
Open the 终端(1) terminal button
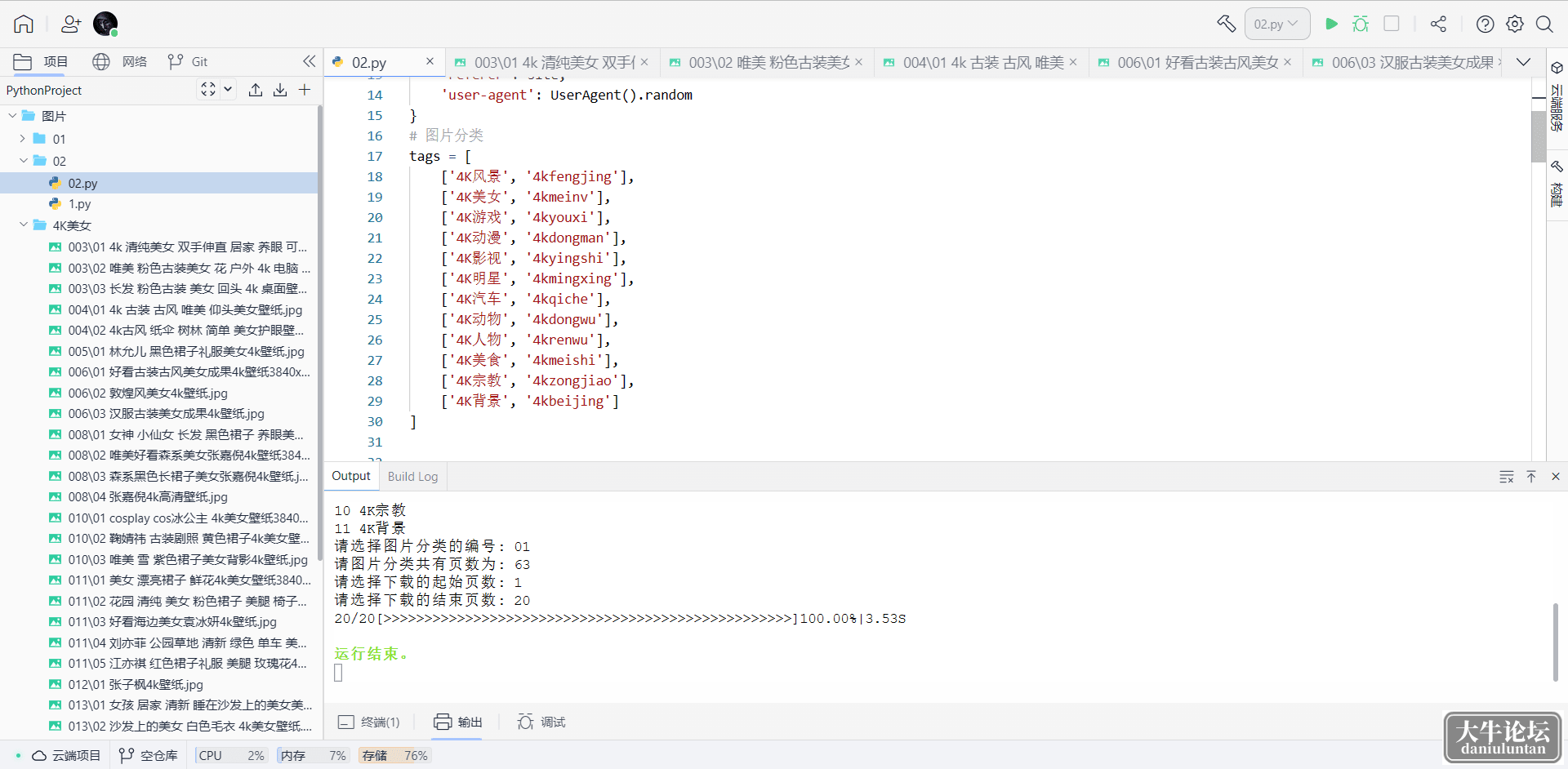coord(369,722)
